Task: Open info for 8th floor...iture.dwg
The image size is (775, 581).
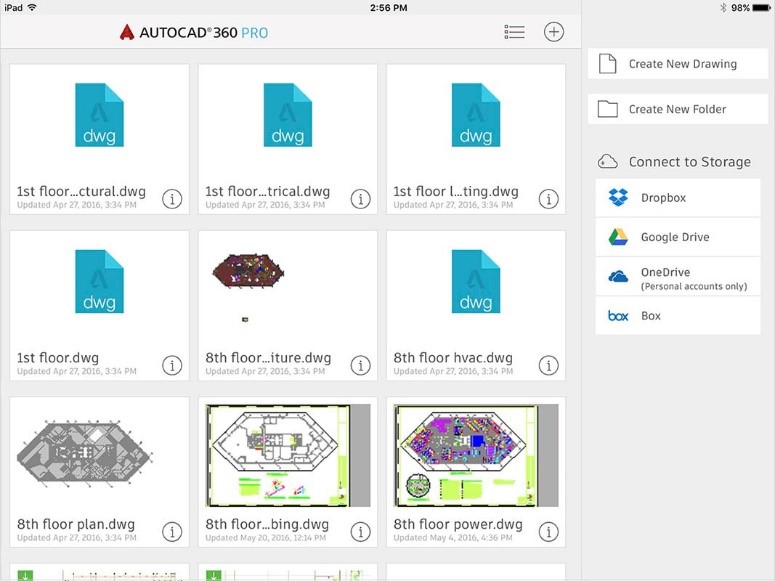Action: [x=360, y=365]
